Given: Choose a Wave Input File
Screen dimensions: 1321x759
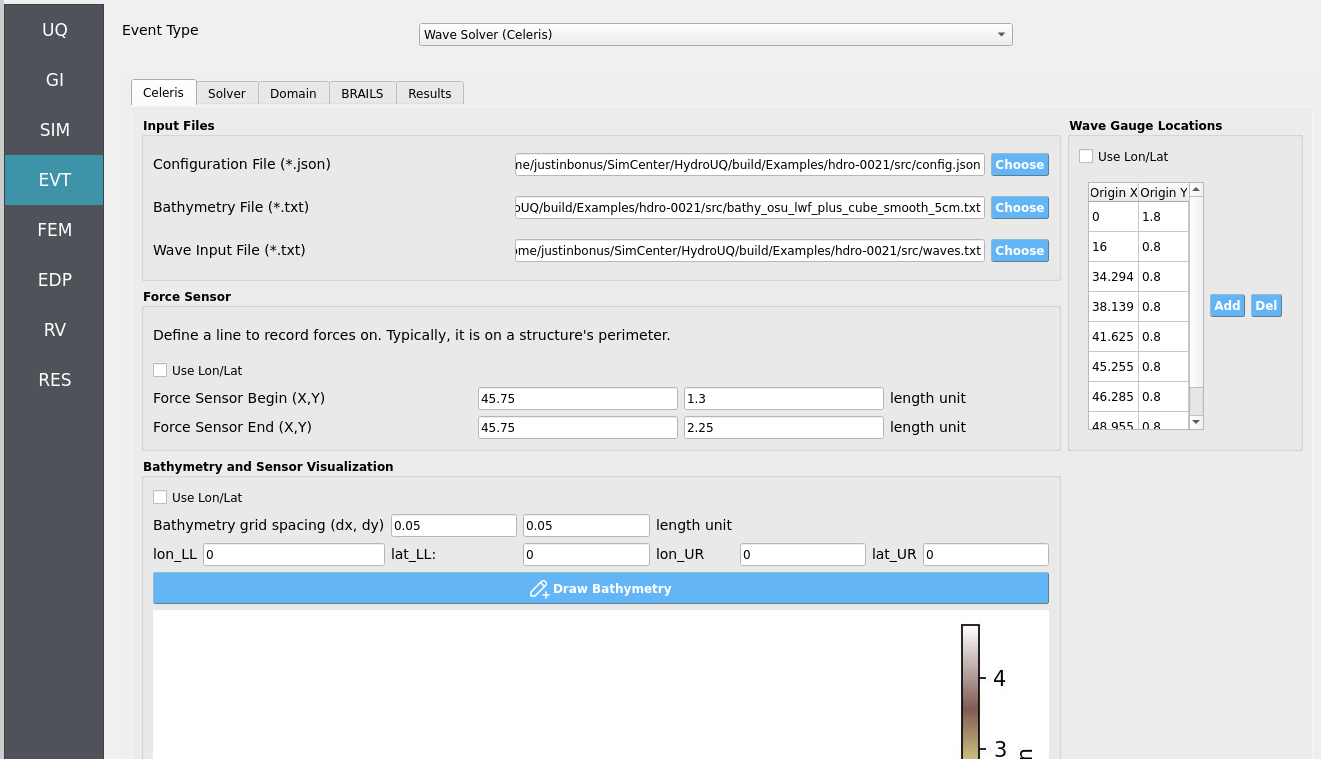Looking at the screenshot, I should point(1019,251).
